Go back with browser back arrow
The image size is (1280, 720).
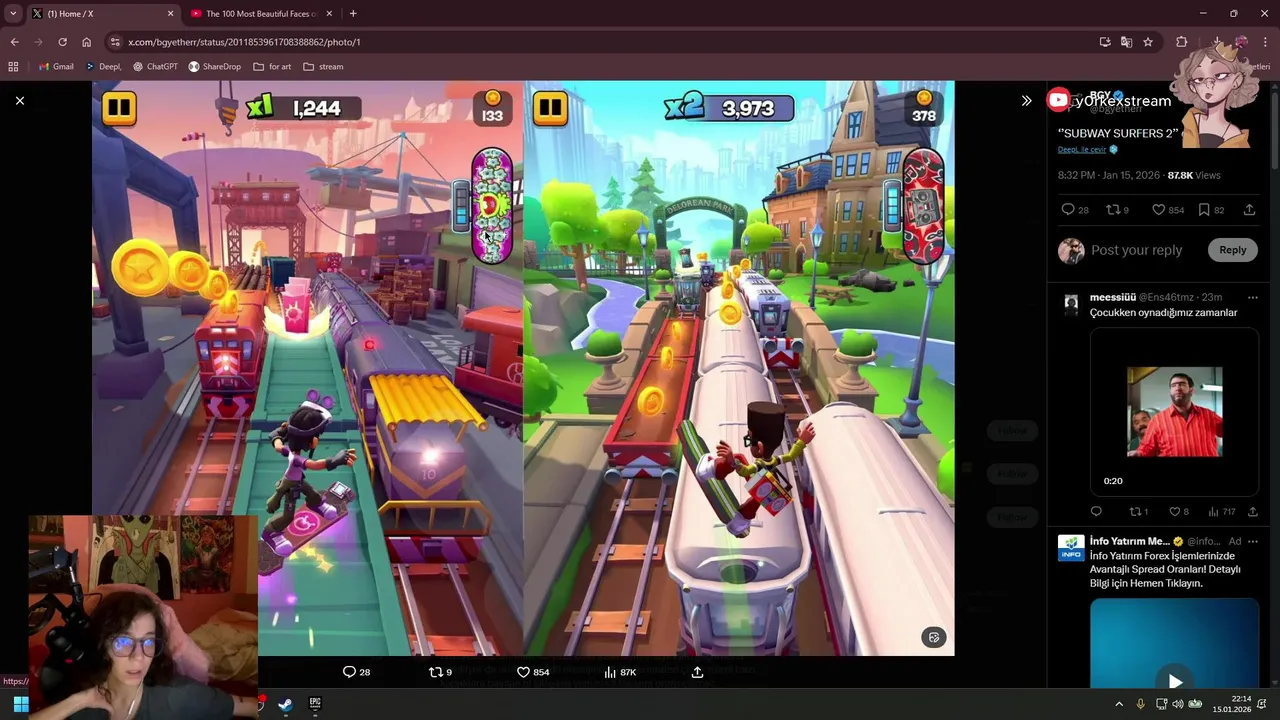[14, 42]
